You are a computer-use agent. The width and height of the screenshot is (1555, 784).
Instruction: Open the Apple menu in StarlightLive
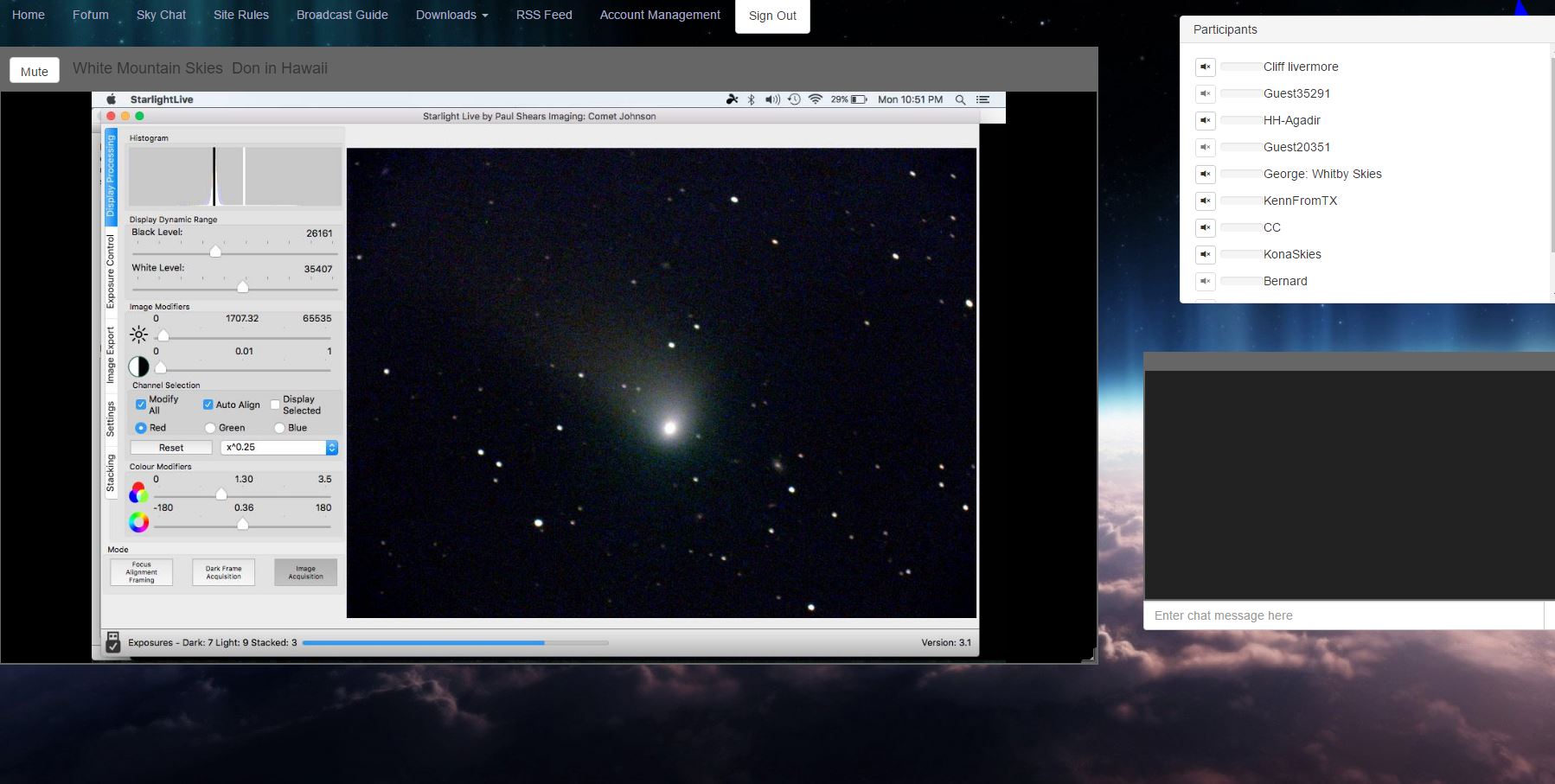111,99
